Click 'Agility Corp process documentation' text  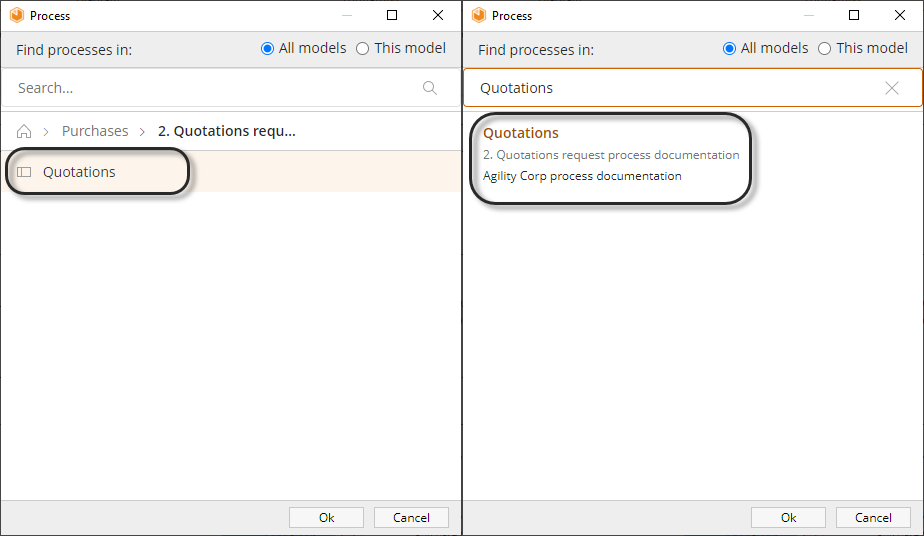(582, 176)
